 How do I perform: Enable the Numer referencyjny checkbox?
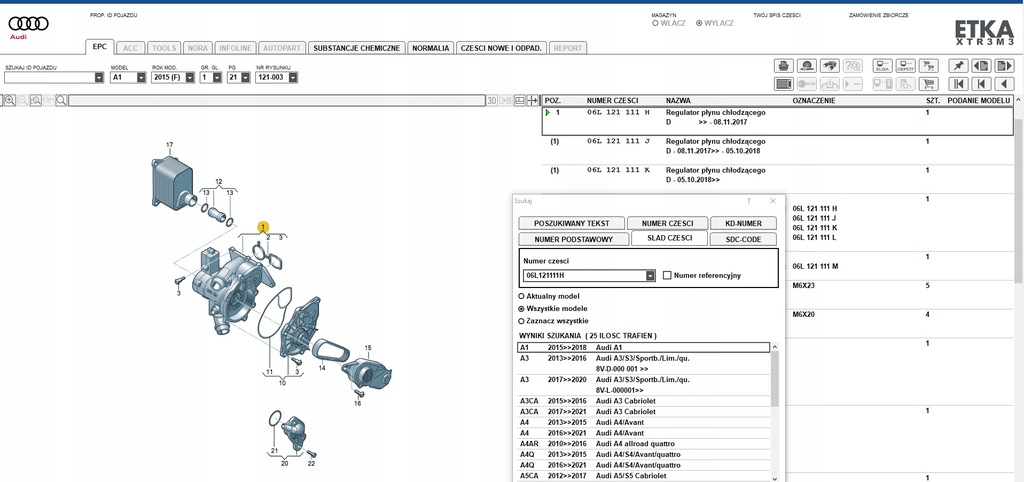[x=667, y=275]
